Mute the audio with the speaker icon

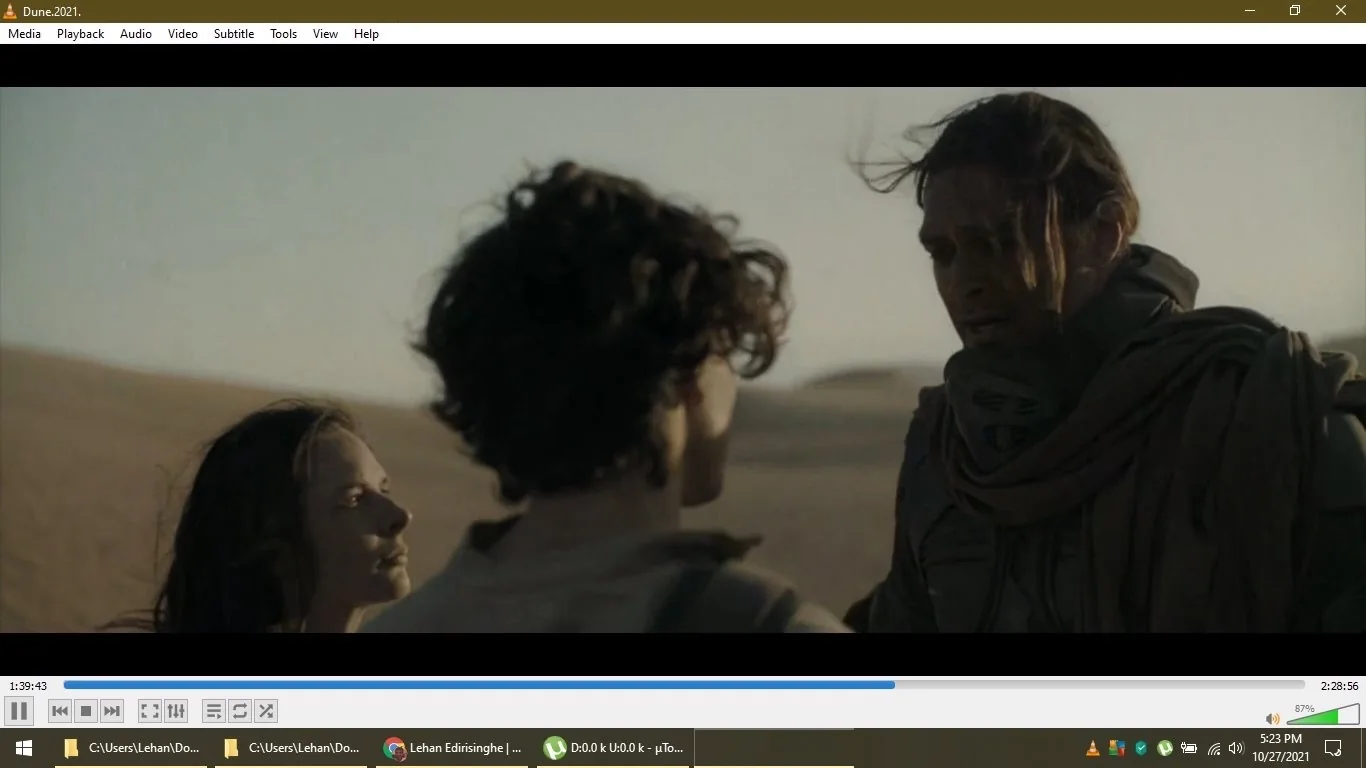tap(1273, 718)
